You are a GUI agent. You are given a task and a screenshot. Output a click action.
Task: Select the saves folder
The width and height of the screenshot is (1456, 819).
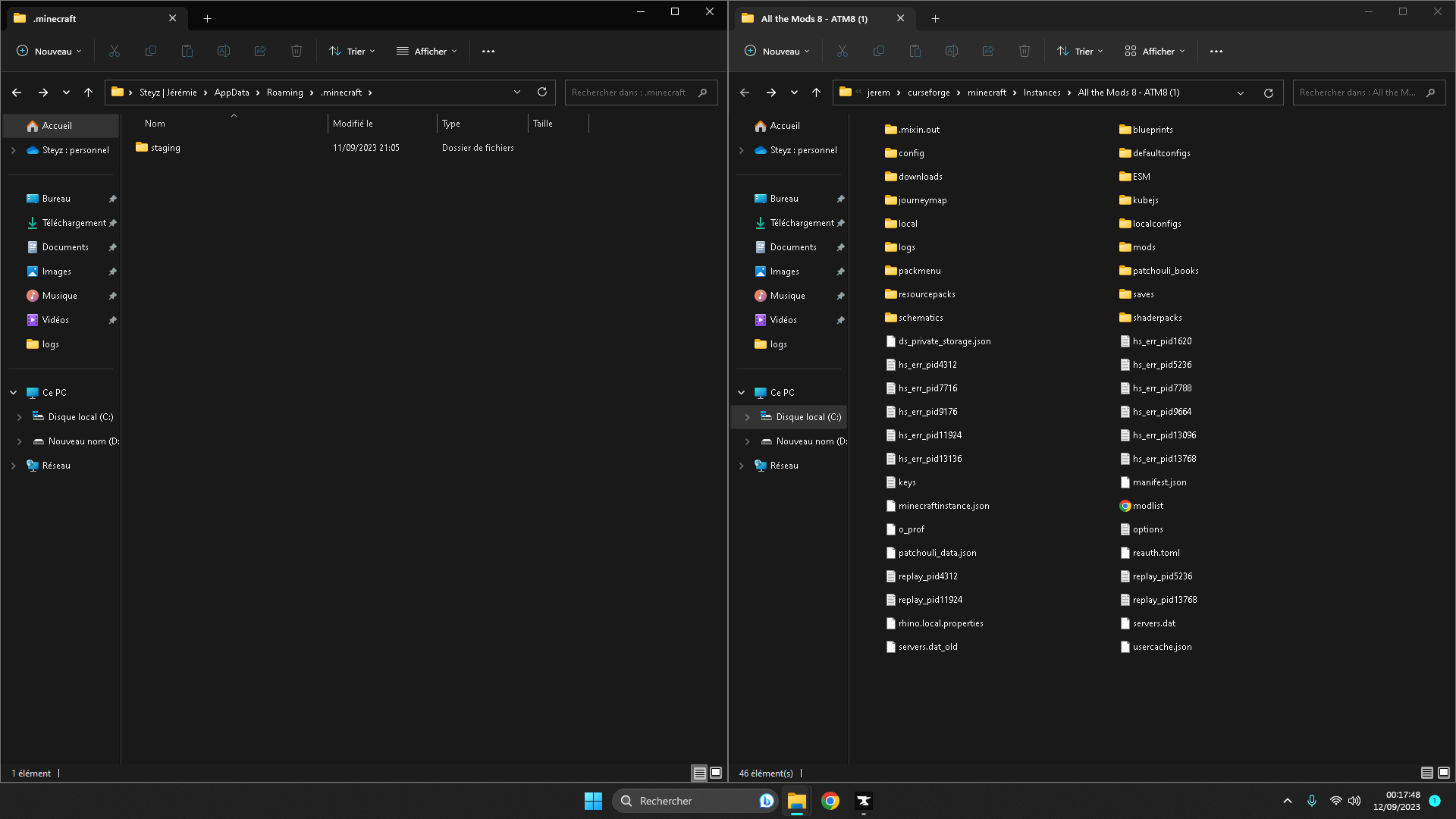1137,294
